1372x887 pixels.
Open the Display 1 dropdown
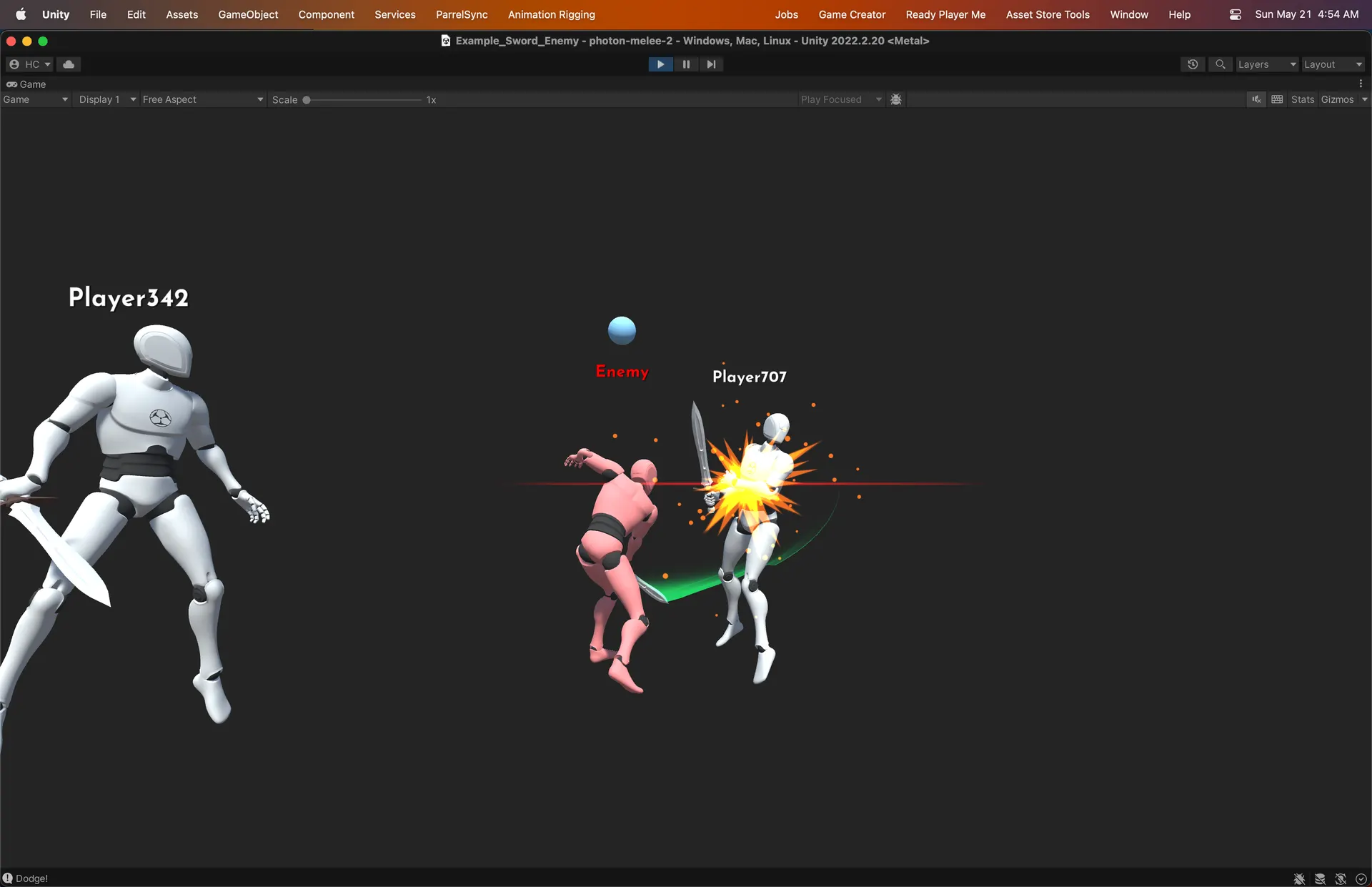point(107,99)
